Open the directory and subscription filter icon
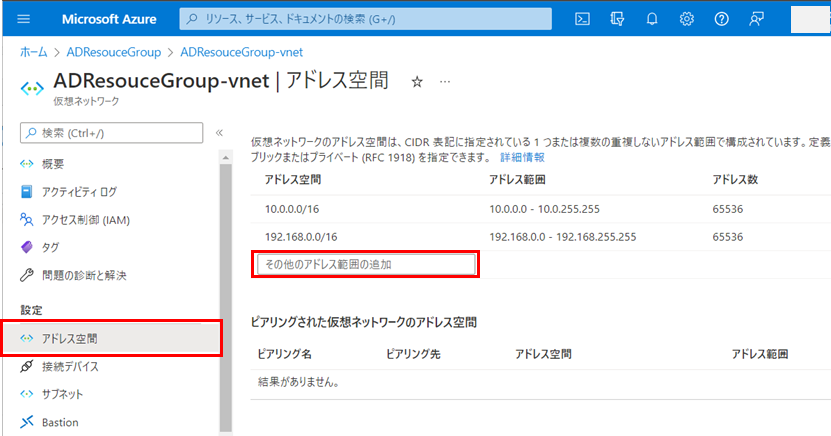Screen dimensions: 831x436 click(x=617, y=19)
